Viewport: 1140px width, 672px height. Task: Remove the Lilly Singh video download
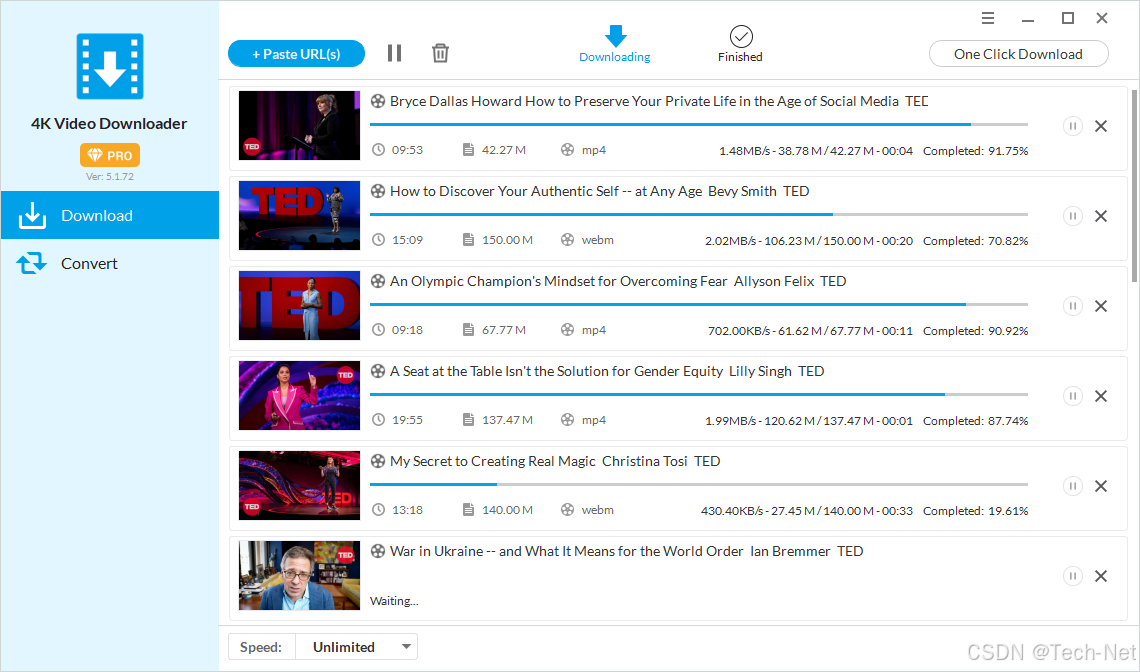click(x=1101, y=396)
